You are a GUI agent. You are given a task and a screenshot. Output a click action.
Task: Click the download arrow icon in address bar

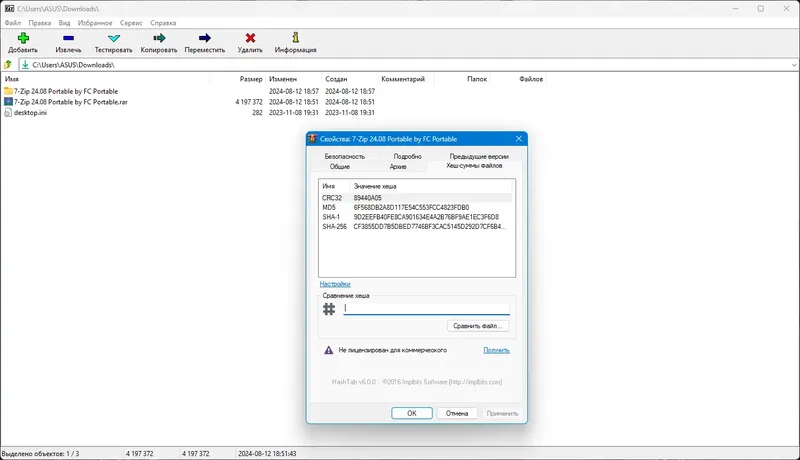tap(25, 65)
